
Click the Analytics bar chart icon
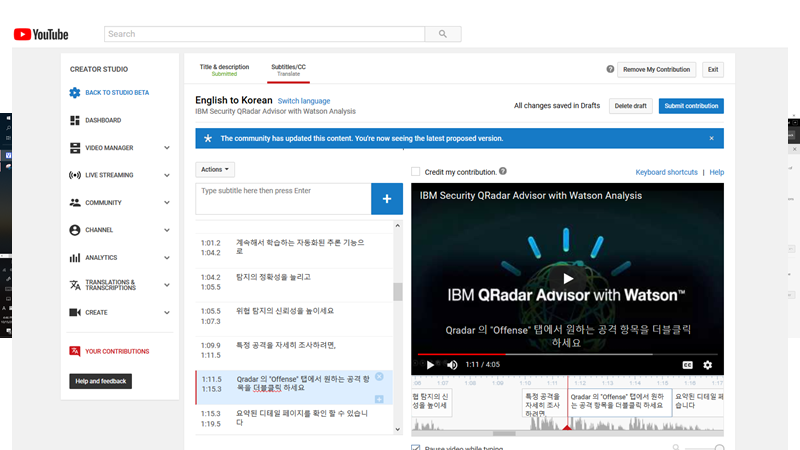(75, 258)
